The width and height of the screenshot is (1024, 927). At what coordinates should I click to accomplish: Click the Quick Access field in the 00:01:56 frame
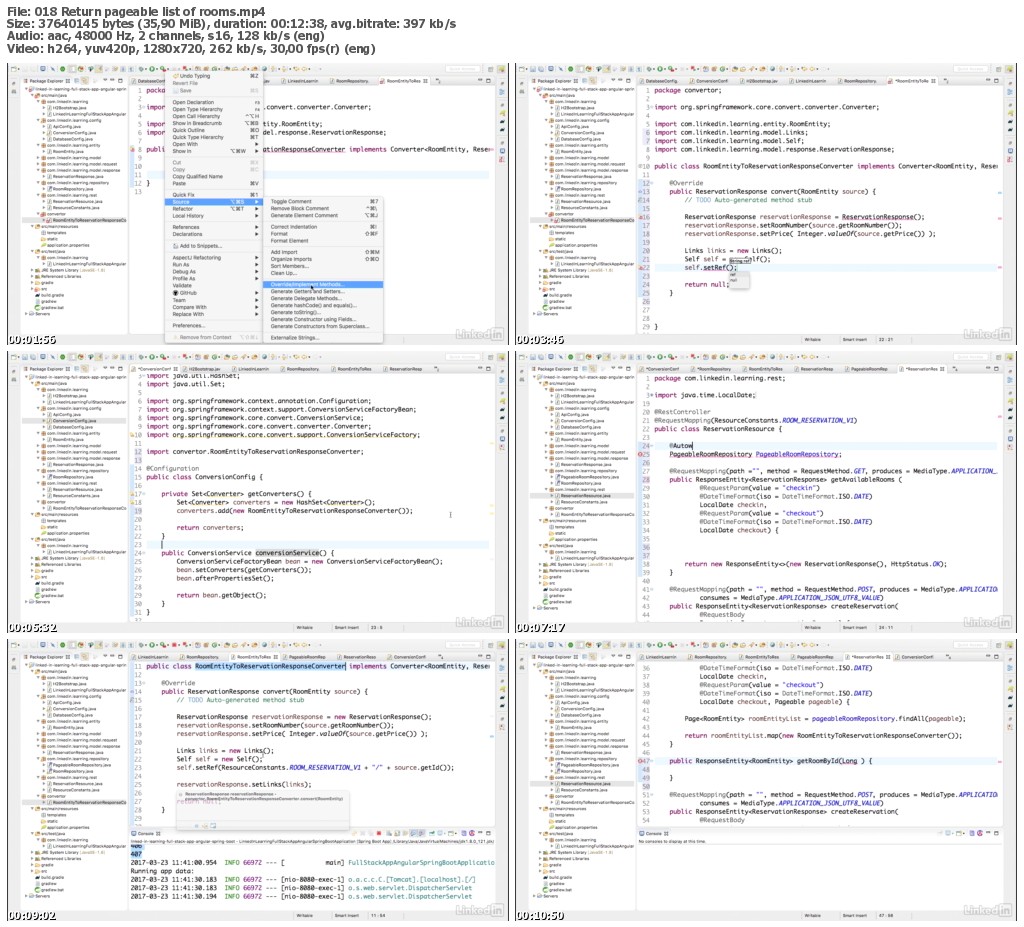coord(462,69)
